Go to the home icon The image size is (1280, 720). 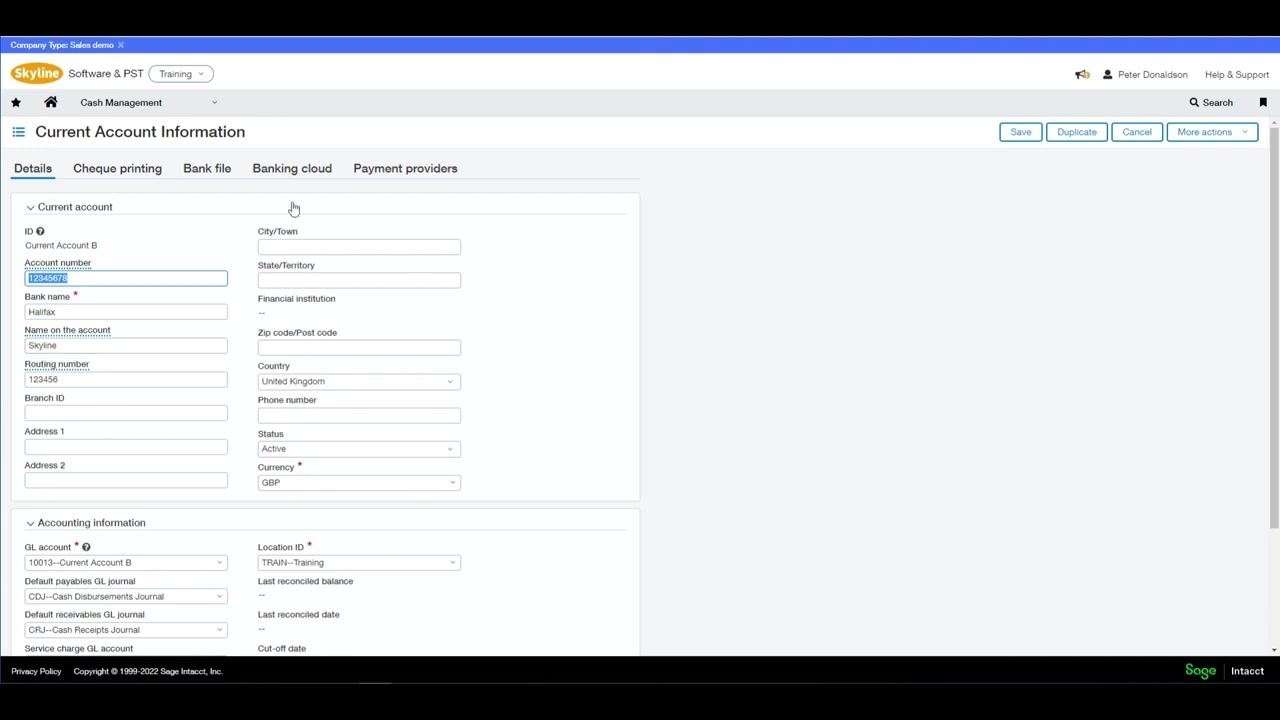coord(51,102)
